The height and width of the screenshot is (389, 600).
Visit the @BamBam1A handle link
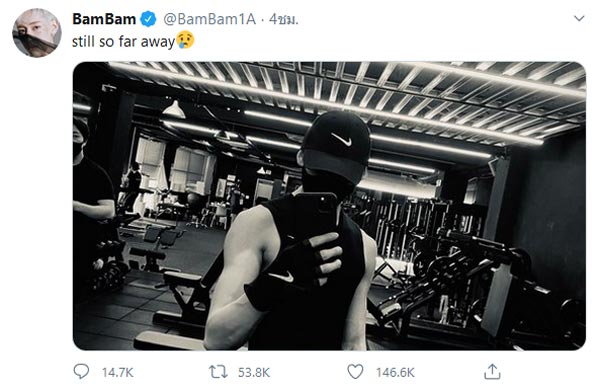pyautogui.click(x=209, y=19)
